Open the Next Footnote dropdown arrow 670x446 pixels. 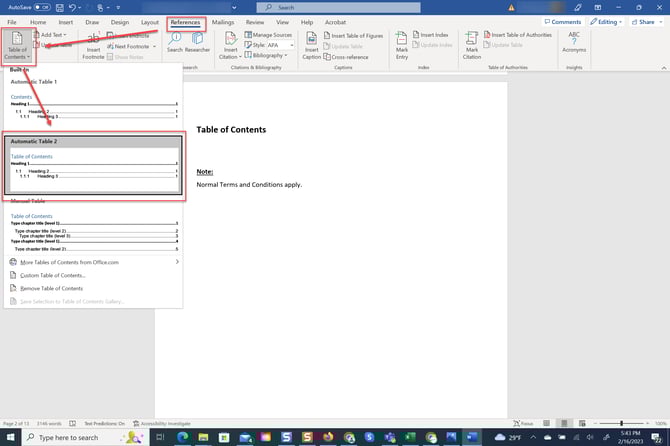(x=154, y=46)
